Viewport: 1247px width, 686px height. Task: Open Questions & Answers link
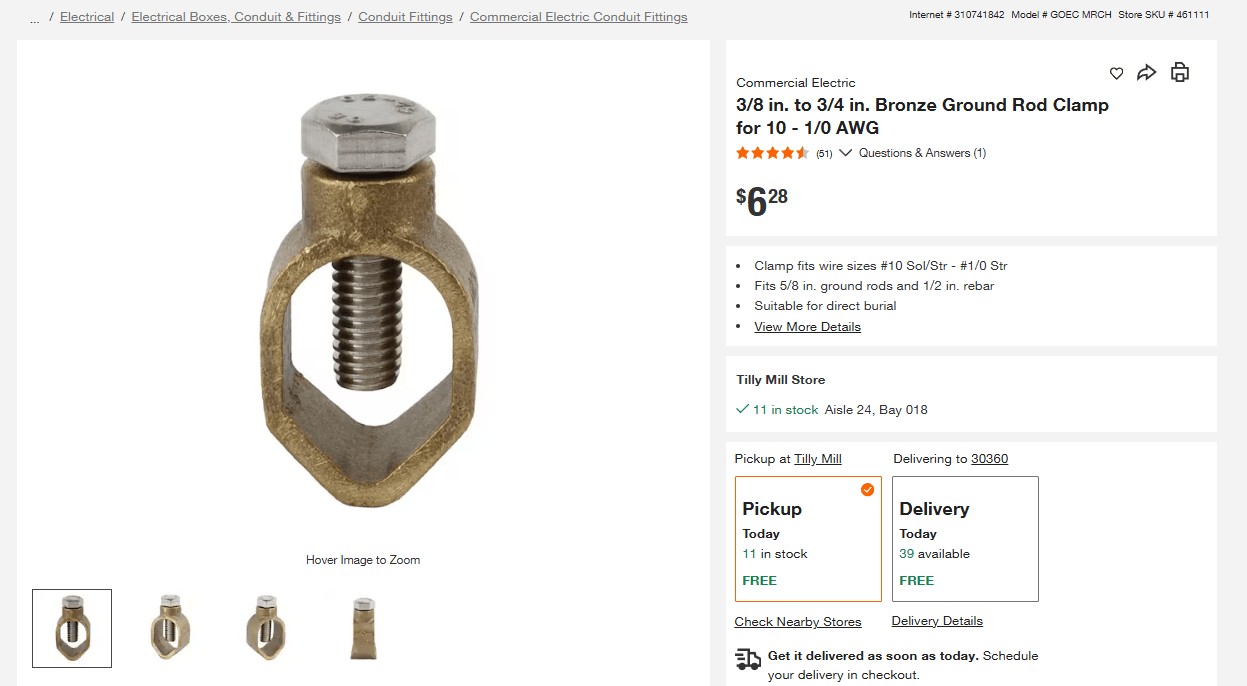click(922, 153)
